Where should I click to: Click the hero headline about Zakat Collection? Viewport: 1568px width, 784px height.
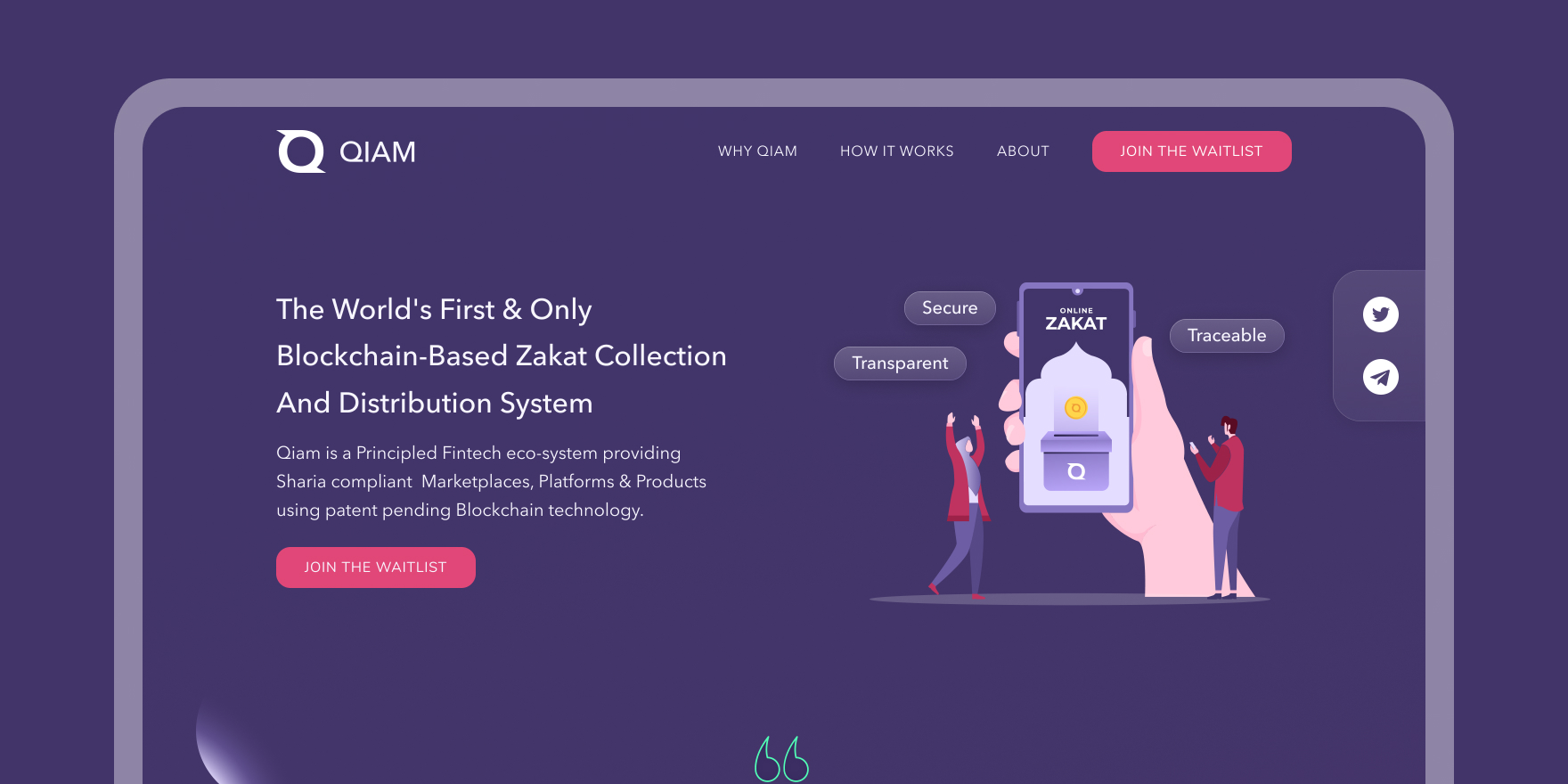coord(502,356)
